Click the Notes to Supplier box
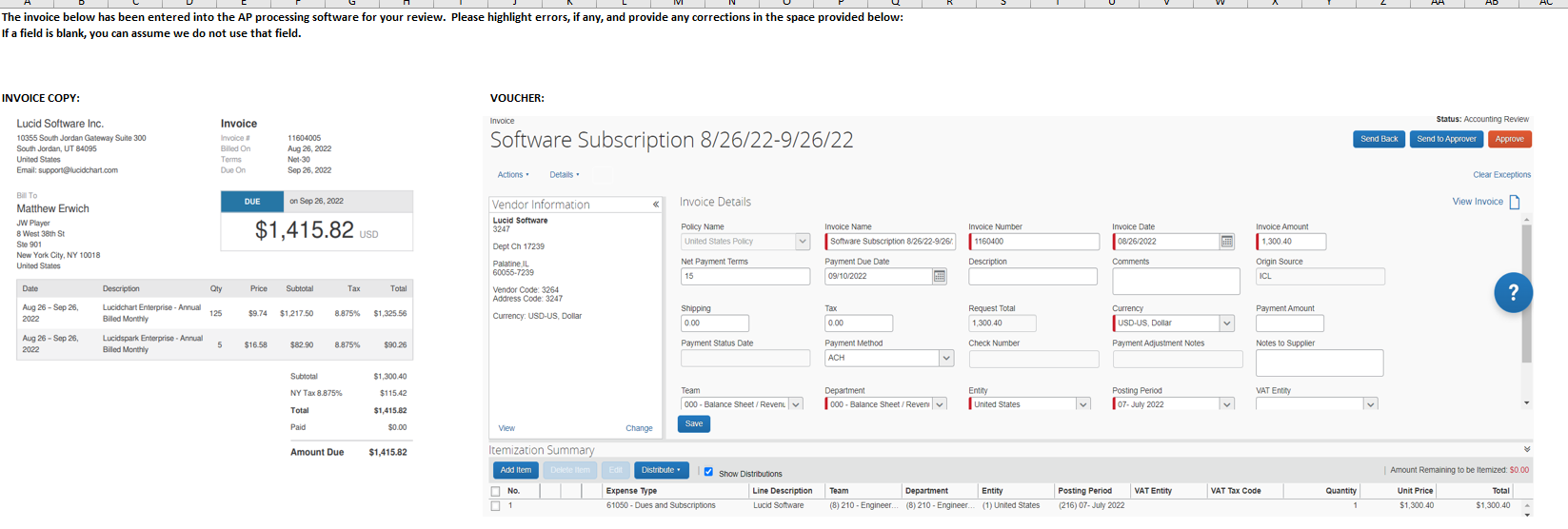 [x=1320, y=362]
